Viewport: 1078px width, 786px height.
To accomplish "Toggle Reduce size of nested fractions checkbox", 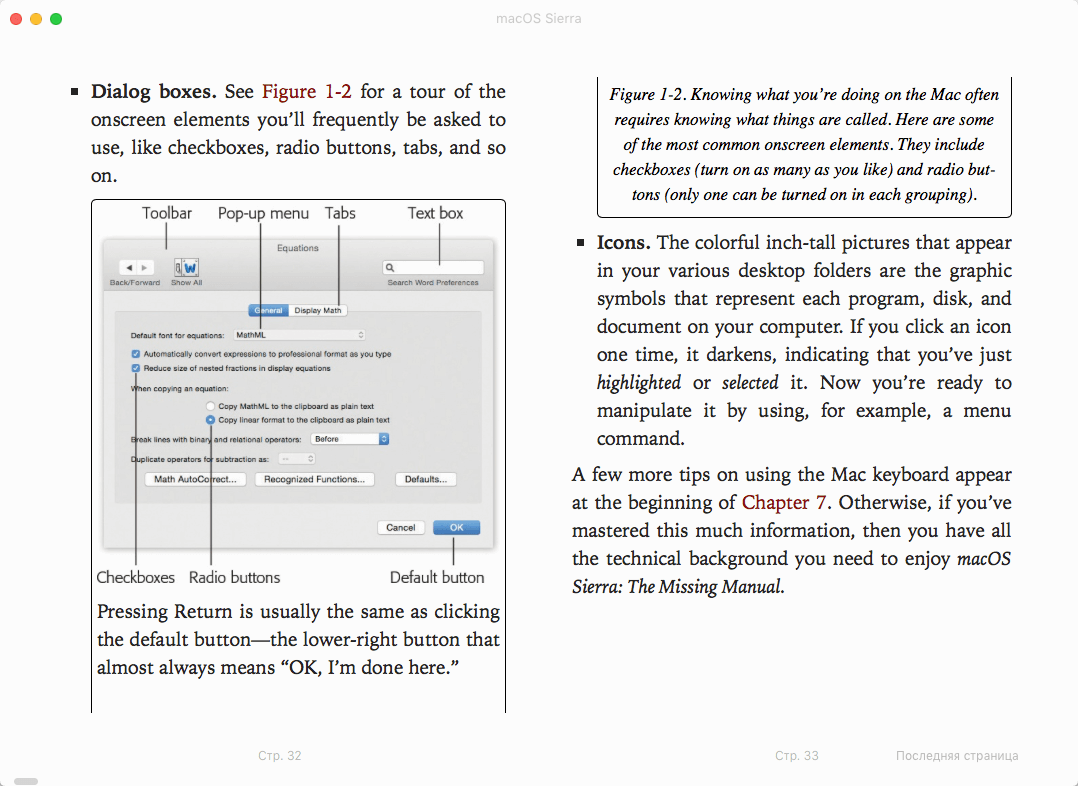I will click(135, 369).
